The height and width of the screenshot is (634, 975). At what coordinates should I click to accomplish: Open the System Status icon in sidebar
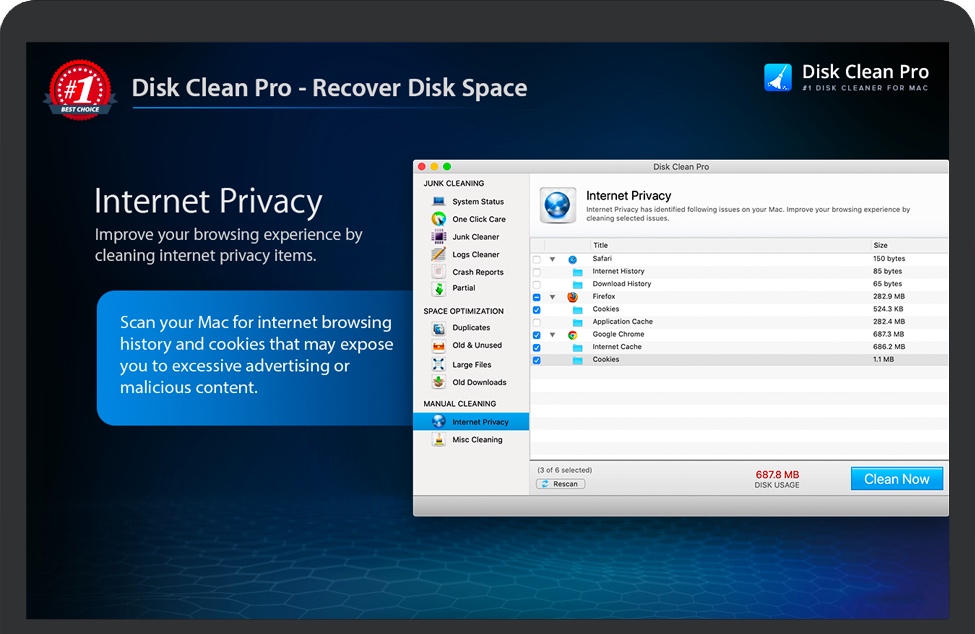click(x=438, y=202)
